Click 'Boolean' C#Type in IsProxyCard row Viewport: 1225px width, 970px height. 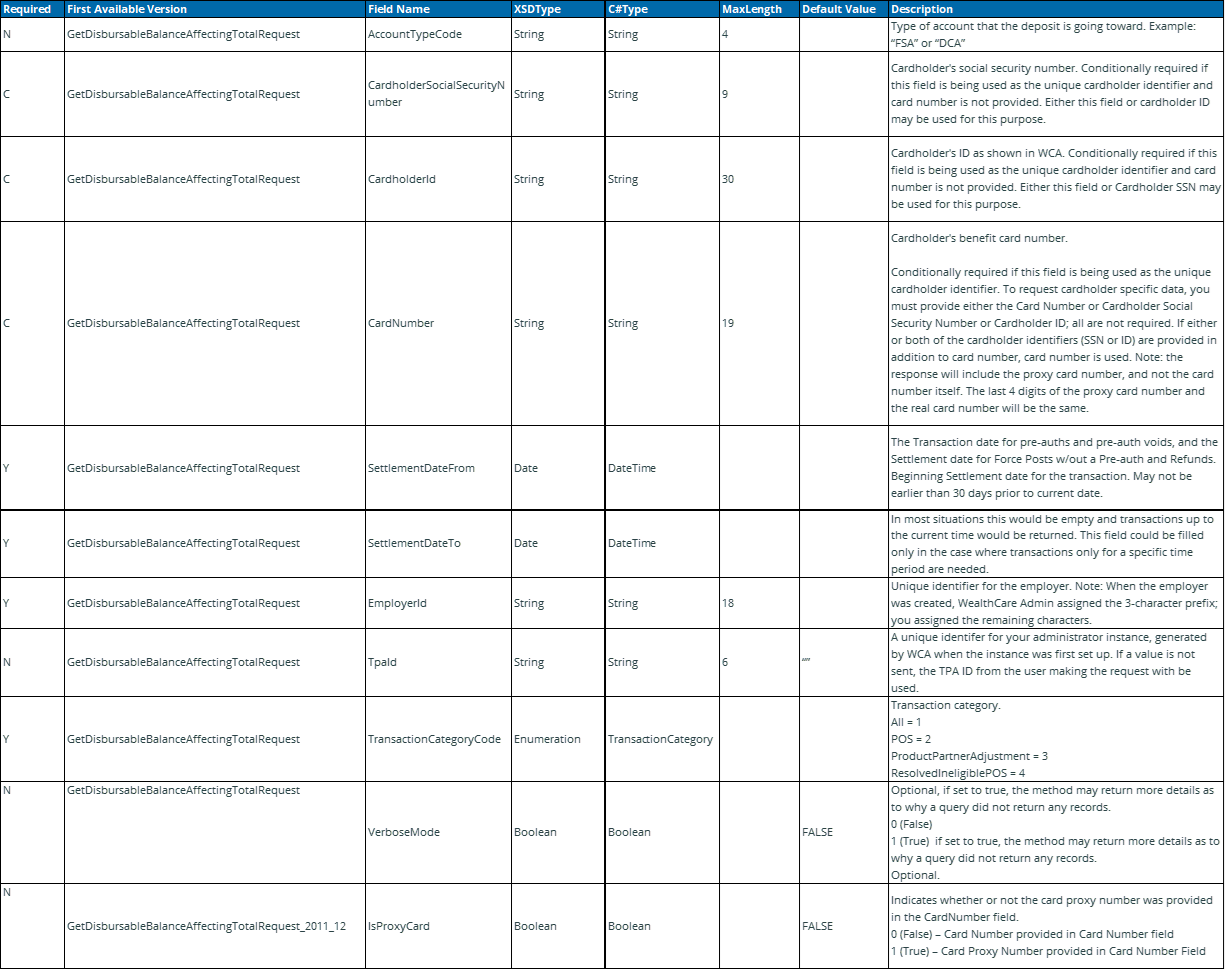click(x=661, y=926)
